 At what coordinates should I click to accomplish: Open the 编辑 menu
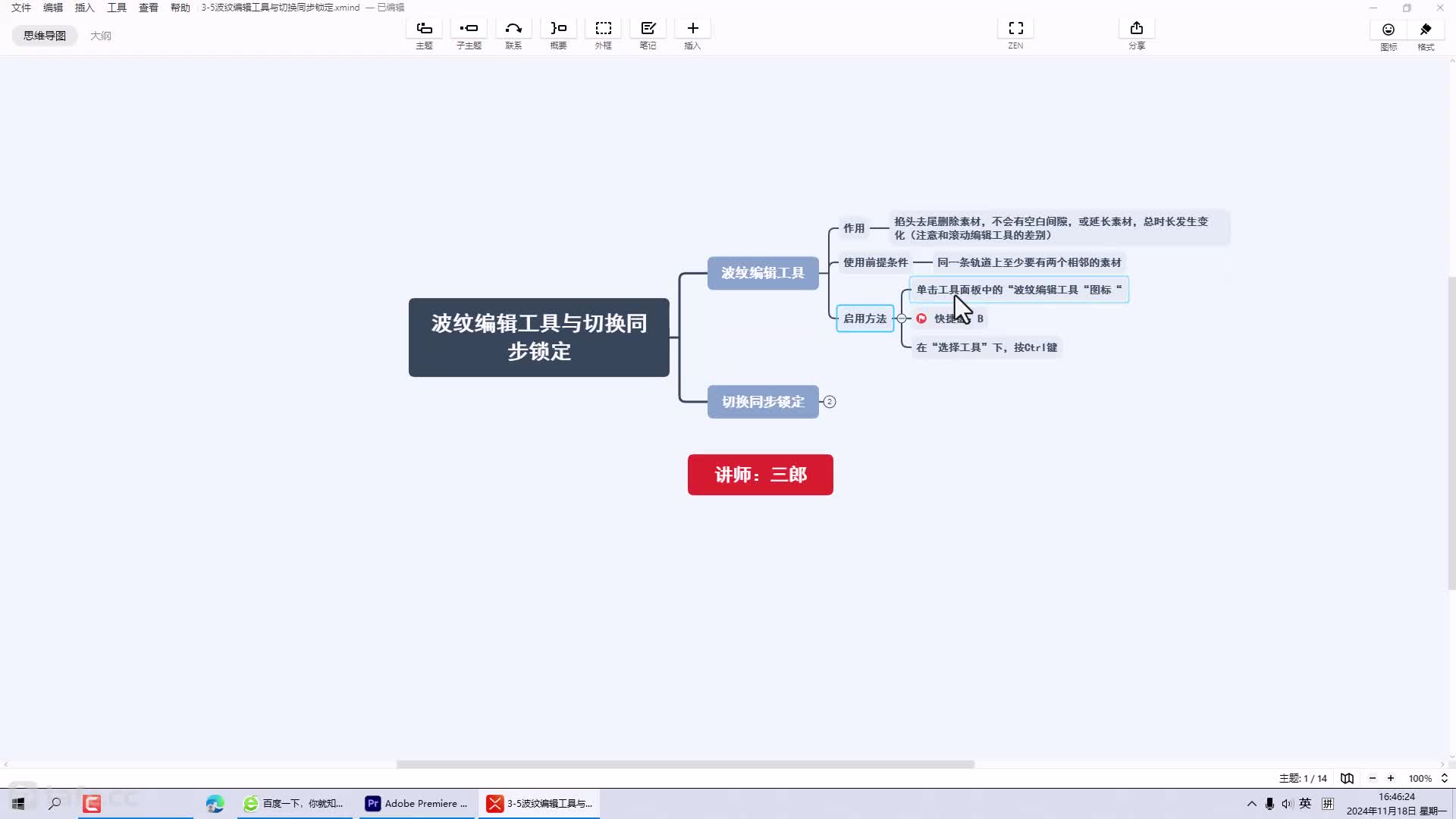coord(53,8)
